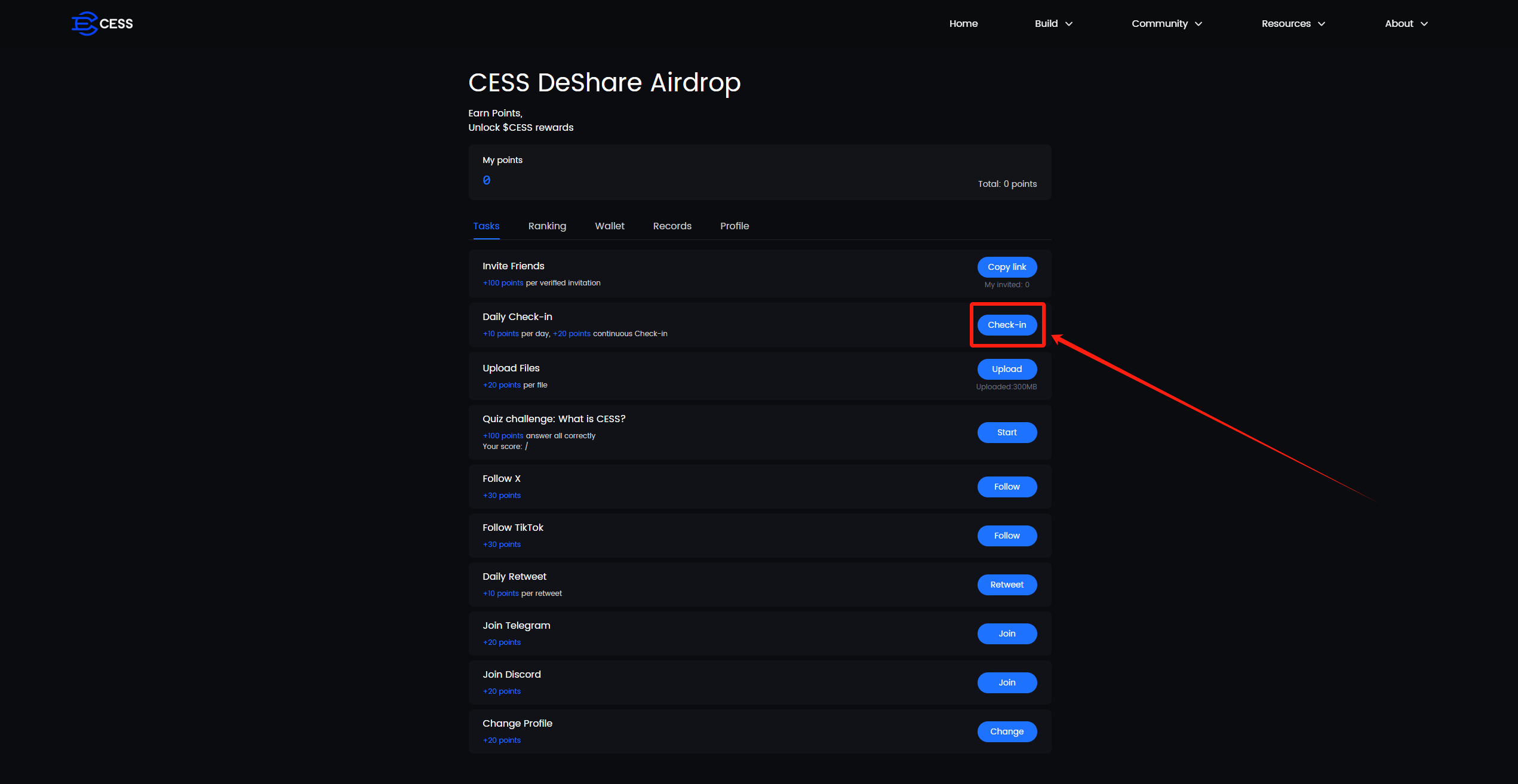1518x784 pixels.
Task: Click the 'Join Telegram' task title
Action: 517,625
